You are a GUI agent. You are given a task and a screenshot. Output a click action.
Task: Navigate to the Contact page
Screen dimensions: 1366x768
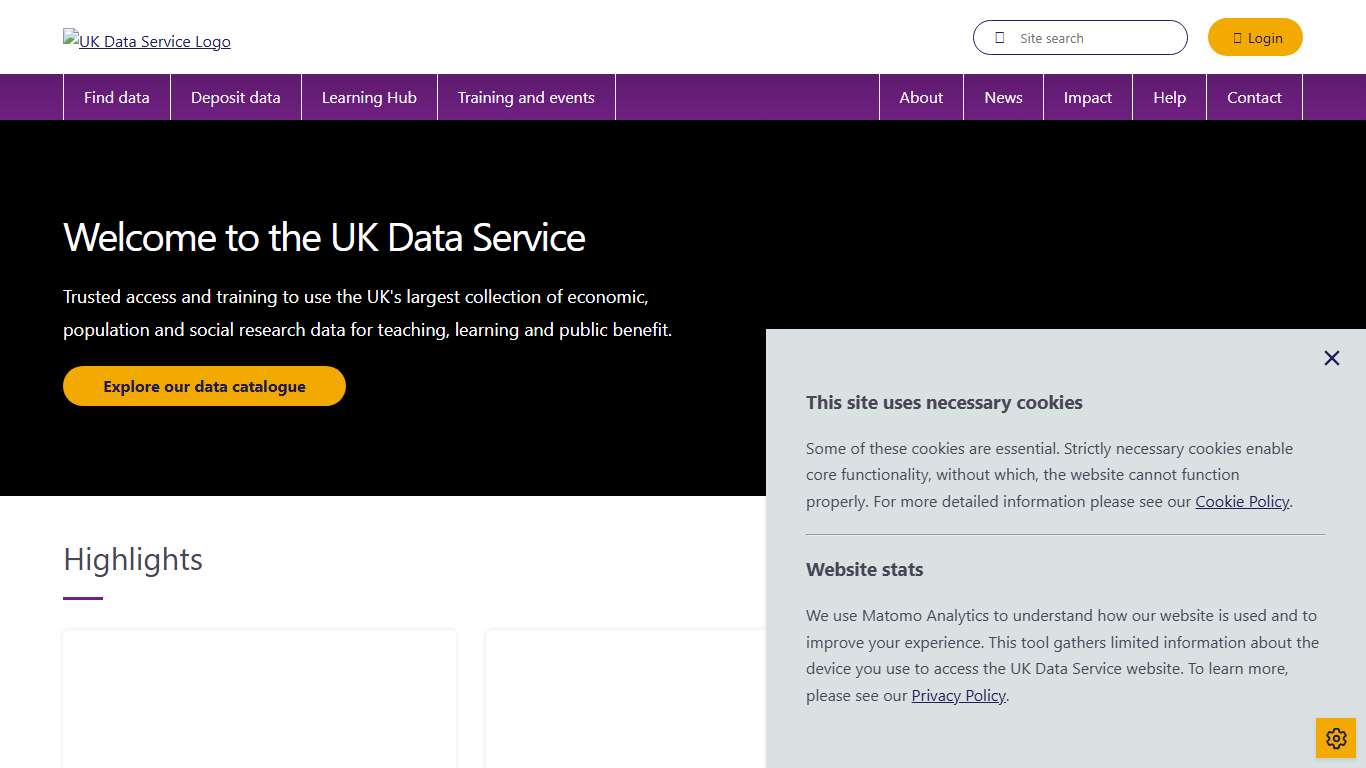(1254, 97)
